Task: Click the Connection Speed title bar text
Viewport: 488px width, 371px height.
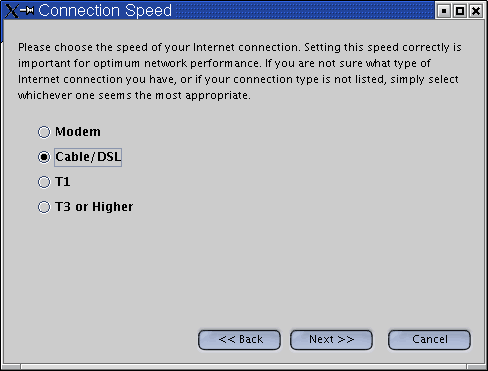Action: (105, 11)
